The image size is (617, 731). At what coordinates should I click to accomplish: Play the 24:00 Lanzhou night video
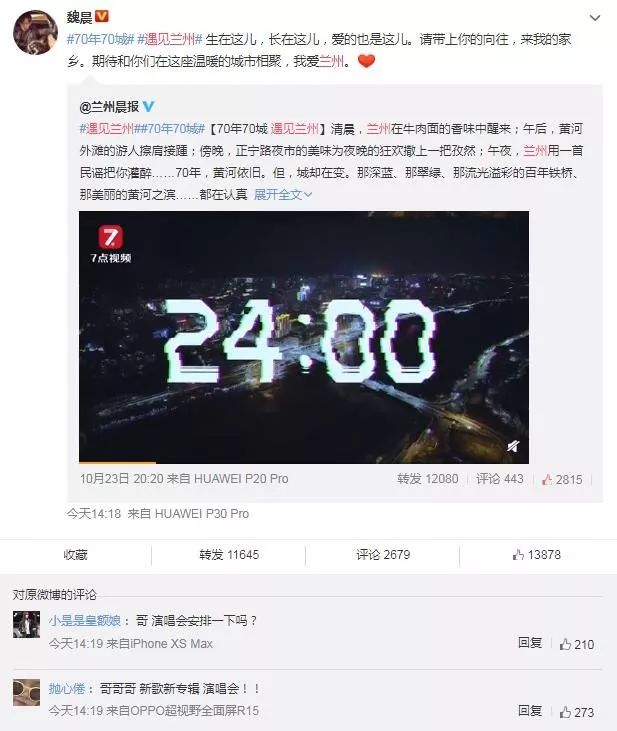(x=304, y=337)
